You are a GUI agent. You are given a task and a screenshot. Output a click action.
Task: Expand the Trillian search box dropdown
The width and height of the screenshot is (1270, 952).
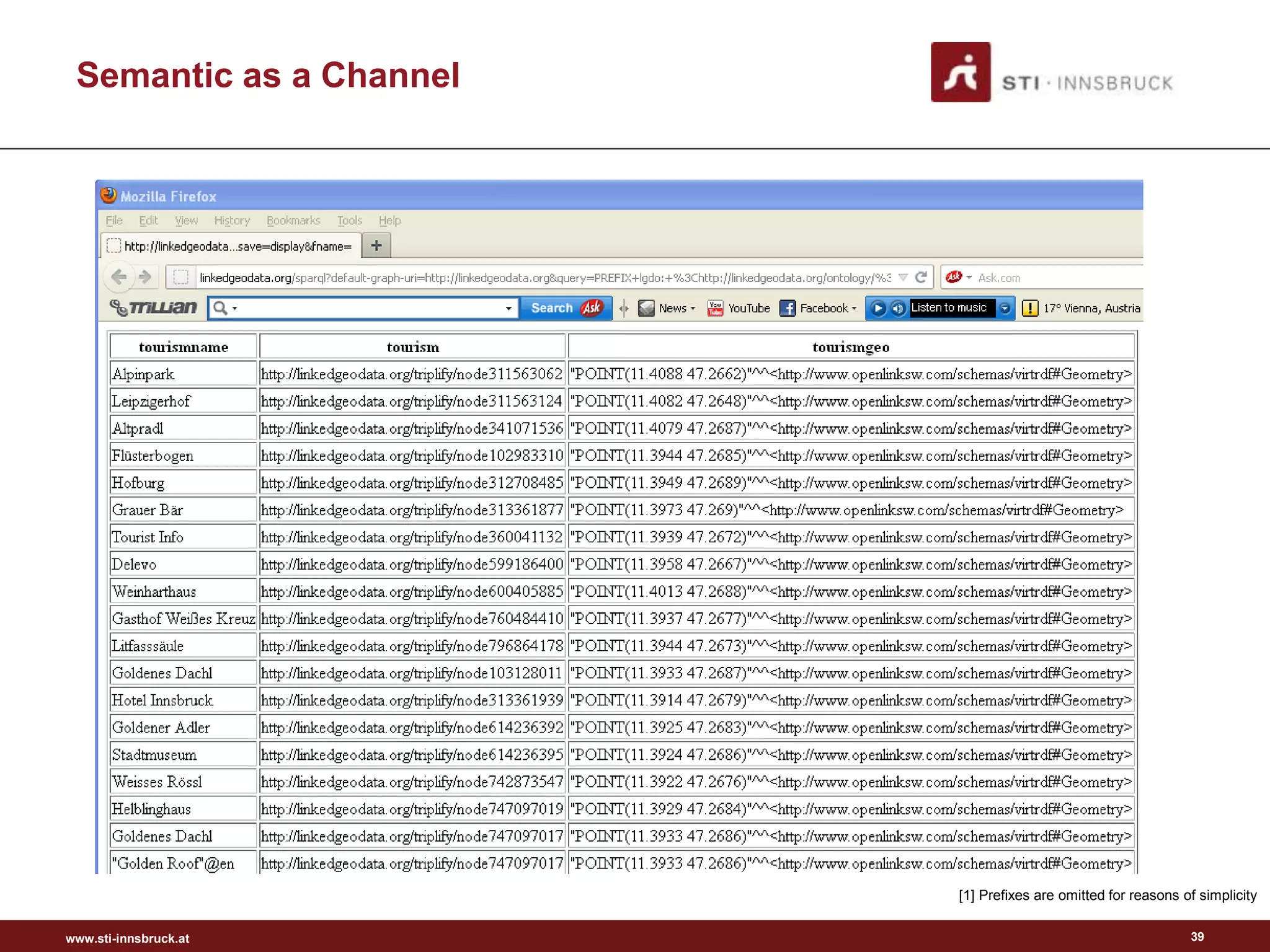[508, 308]
